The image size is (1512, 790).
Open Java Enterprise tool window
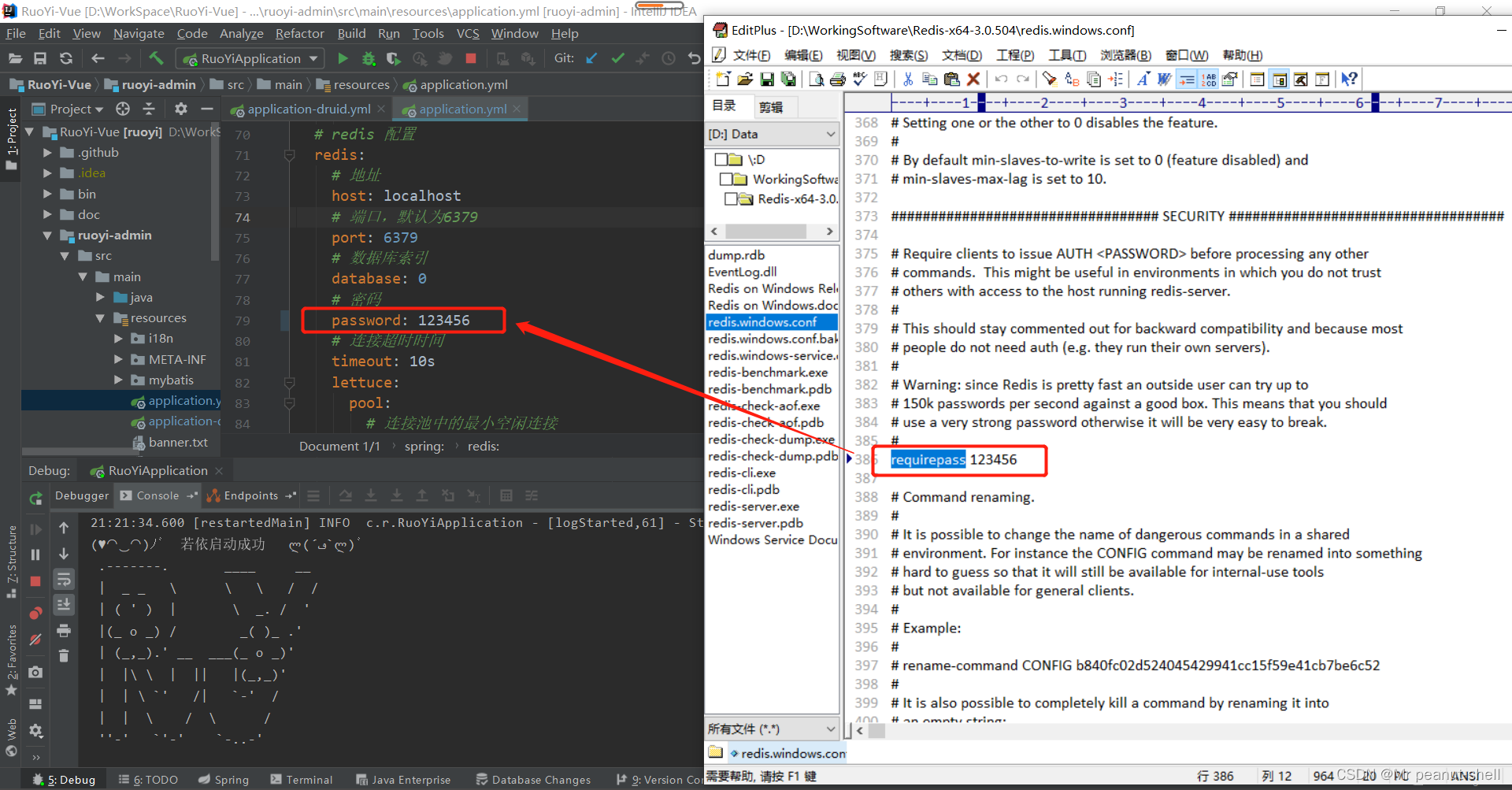403,780
